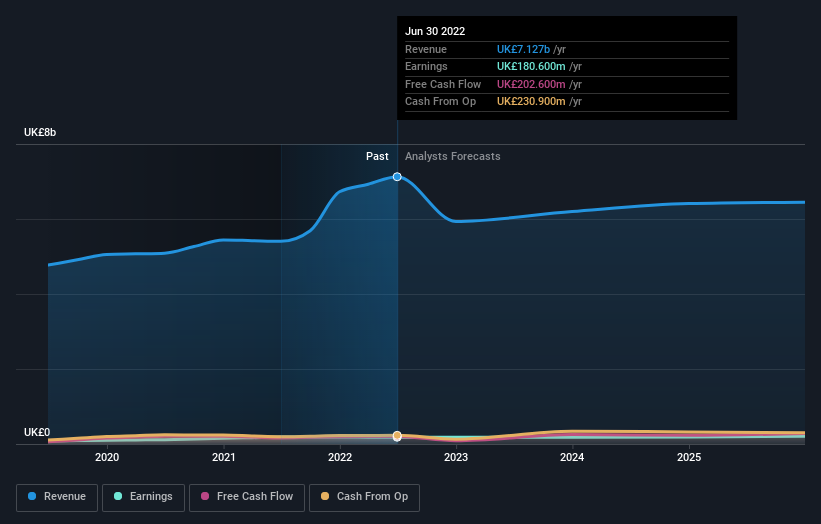The height and width of the screenshot is (524, 821).
Task: Click the UK£180.600m earnings value
Action: (531, 66)
